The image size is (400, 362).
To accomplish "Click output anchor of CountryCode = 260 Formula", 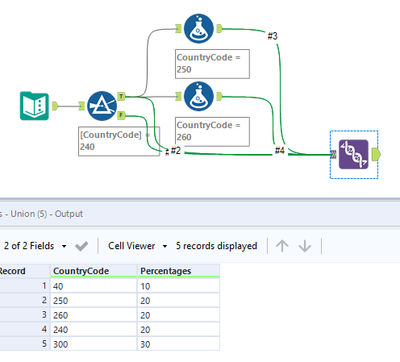I will point(219,97).
